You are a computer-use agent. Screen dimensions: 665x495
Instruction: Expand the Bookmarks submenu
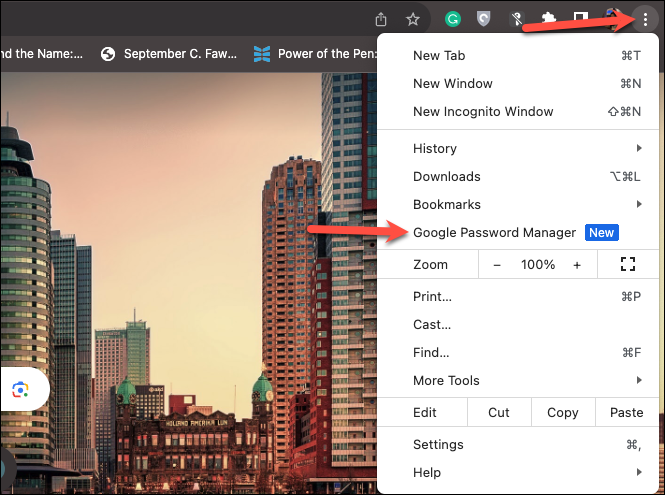pyautogui.click(x=518, y=204)
